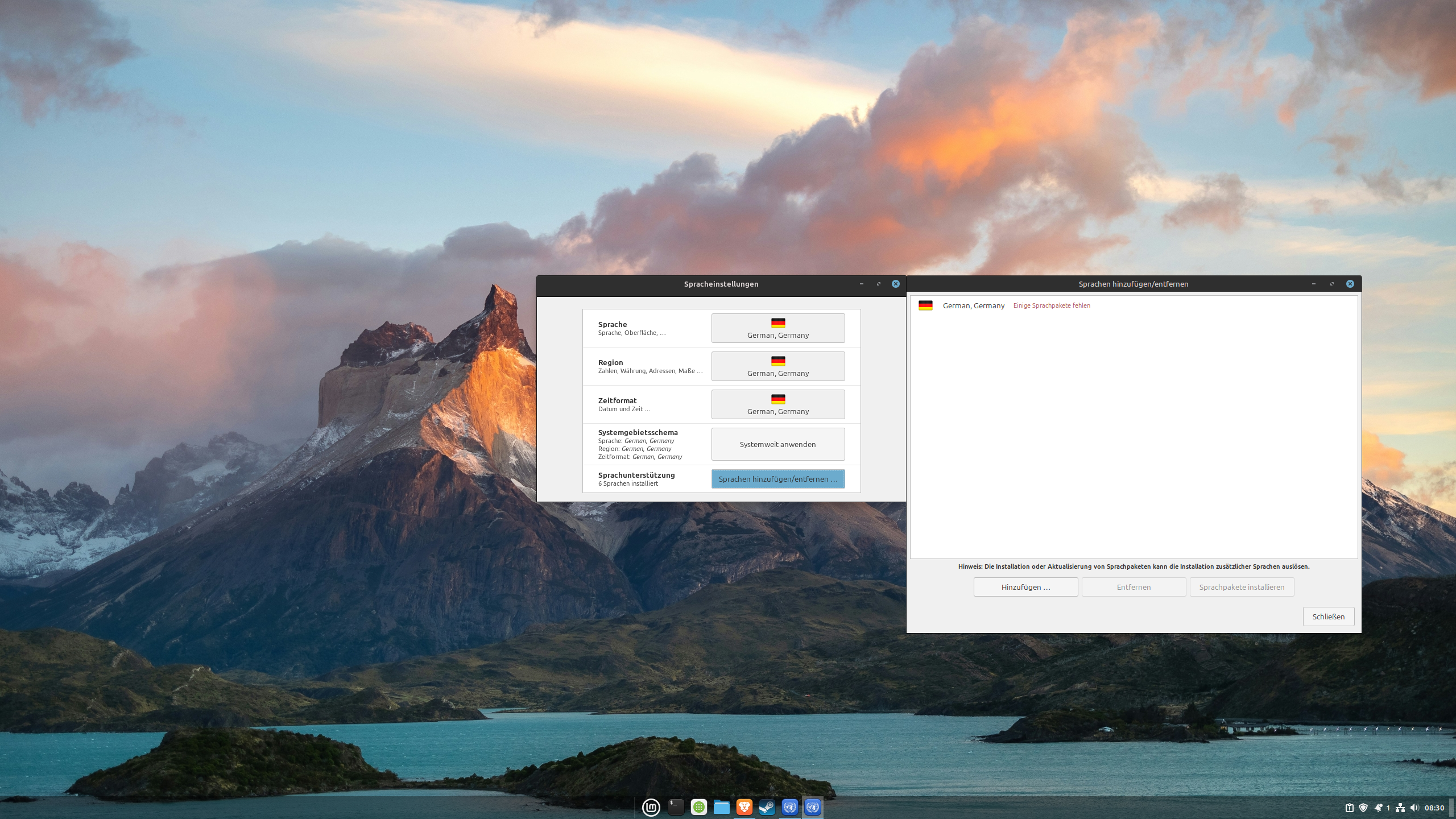Viewport: 1456px width, 819px height.
Task: Open the Zeitformat locale selector button
Action: [777, 404]
